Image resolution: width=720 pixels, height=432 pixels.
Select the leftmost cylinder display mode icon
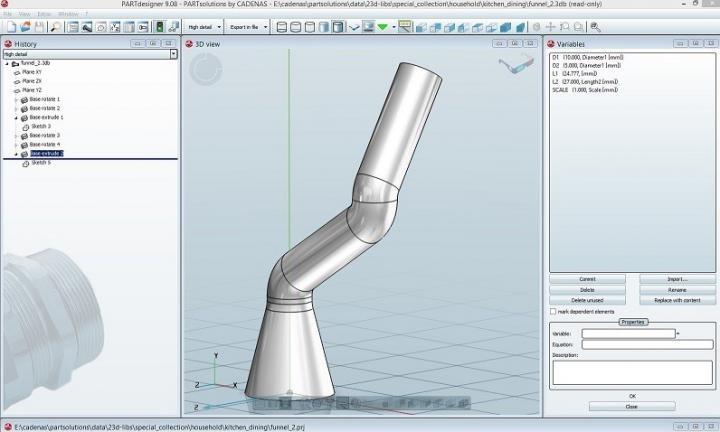tap(282, 27)
